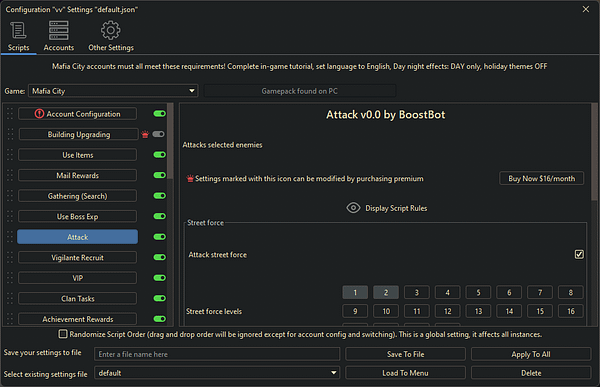Select the Mail Rewards script
This screenshot has height=387, width=600.
[78, 175]
